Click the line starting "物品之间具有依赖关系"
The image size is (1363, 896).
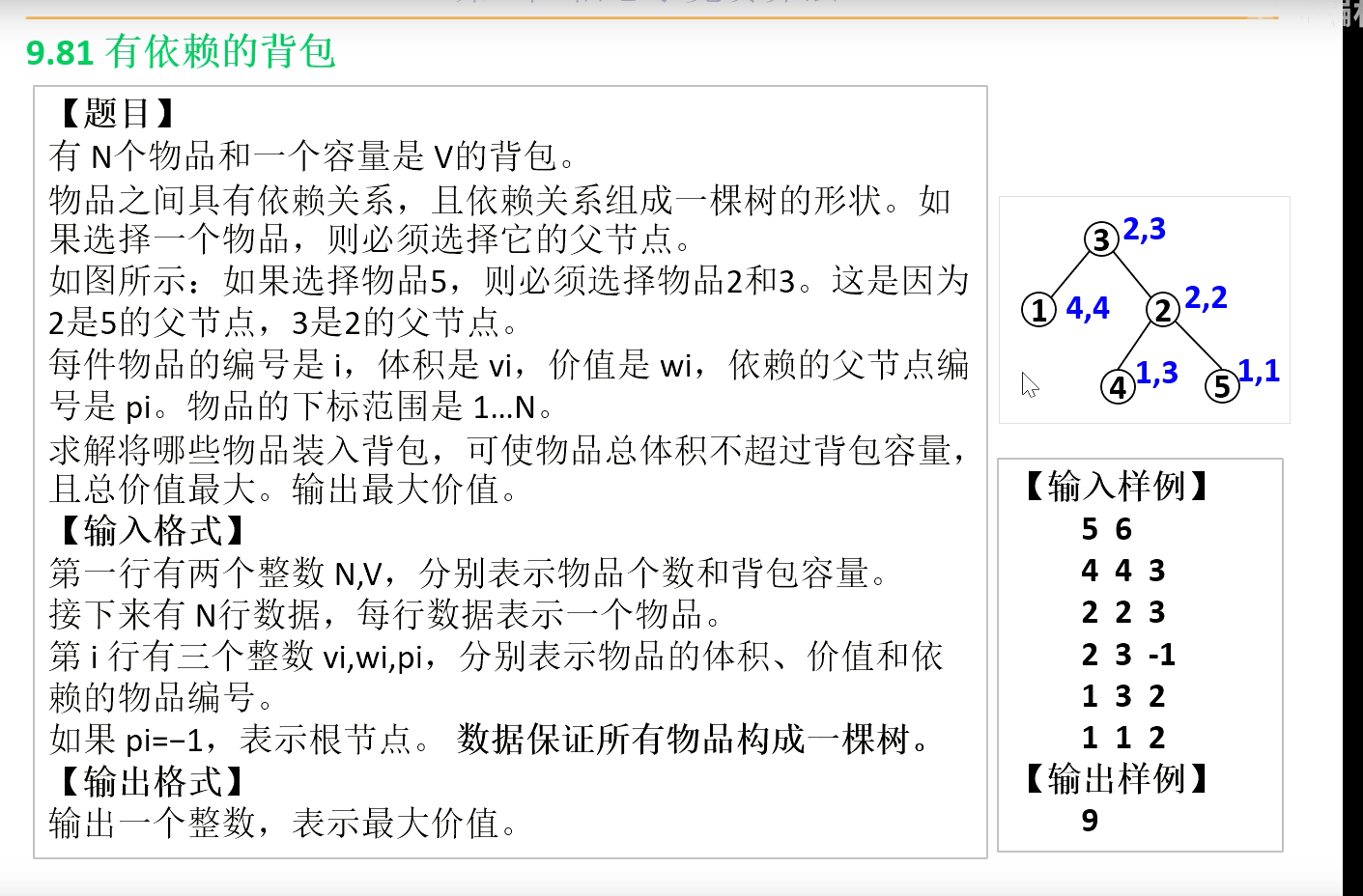tap(500, 200)
